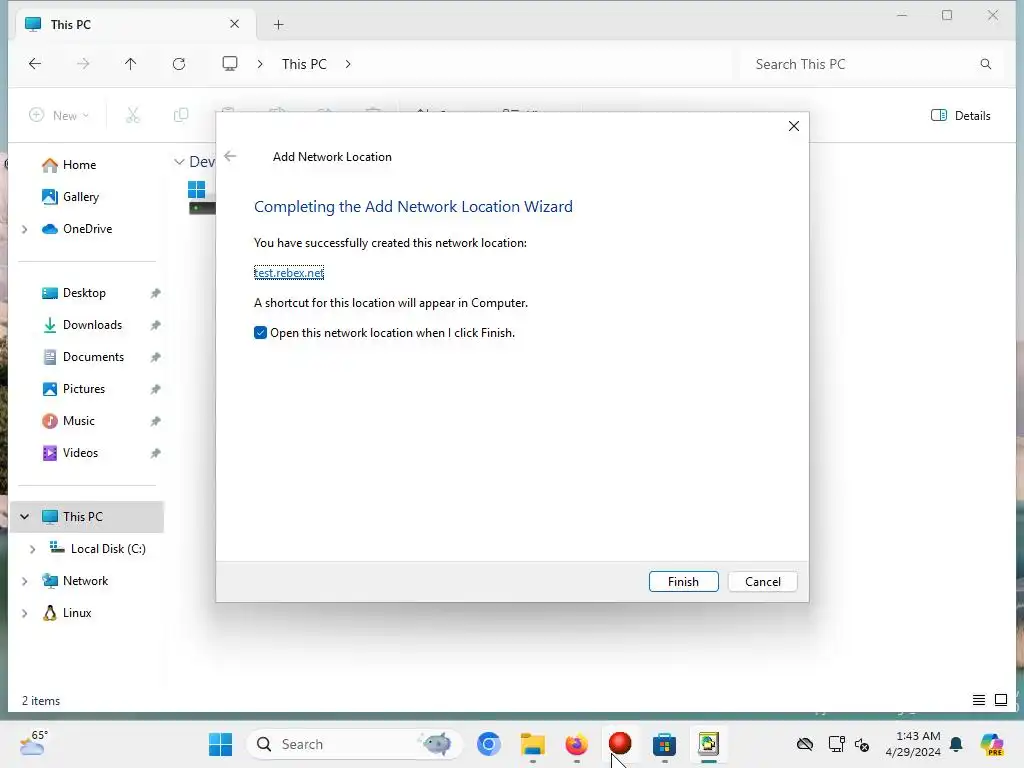Add a new File Explorer tab
The image size is (1024, 768).
[278, 24]
